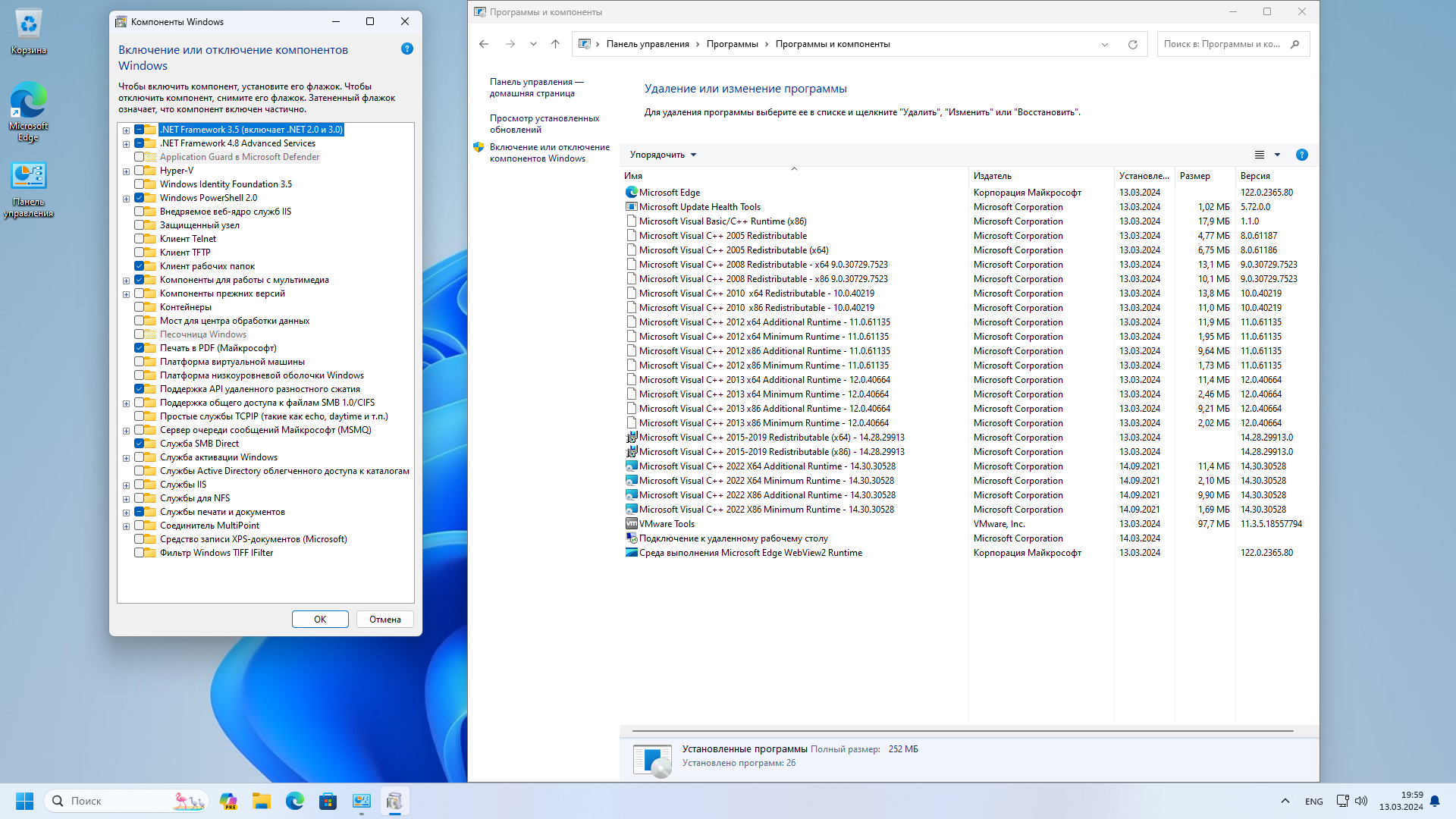The width and height of the screenshot is (1456, 819).
Task: Click the help icon in Компоненты Windows dialog
Action: [407, 49]
